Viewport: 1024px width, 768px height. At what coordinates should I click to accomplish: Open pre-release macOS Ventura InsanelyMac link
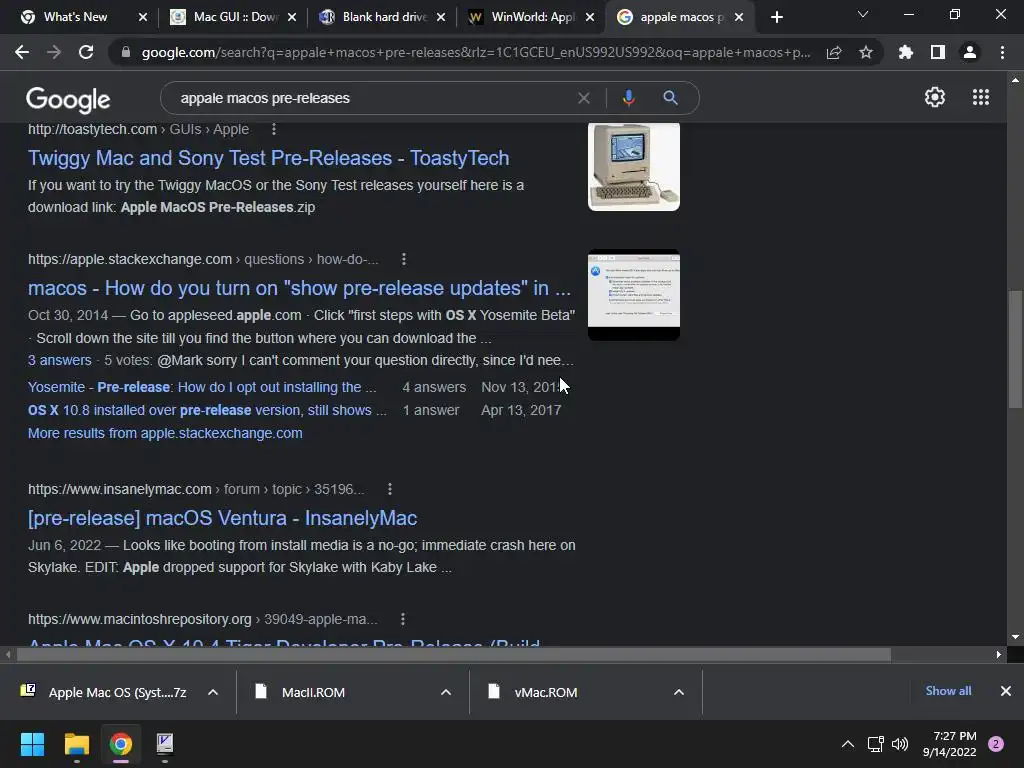point(223,518)
